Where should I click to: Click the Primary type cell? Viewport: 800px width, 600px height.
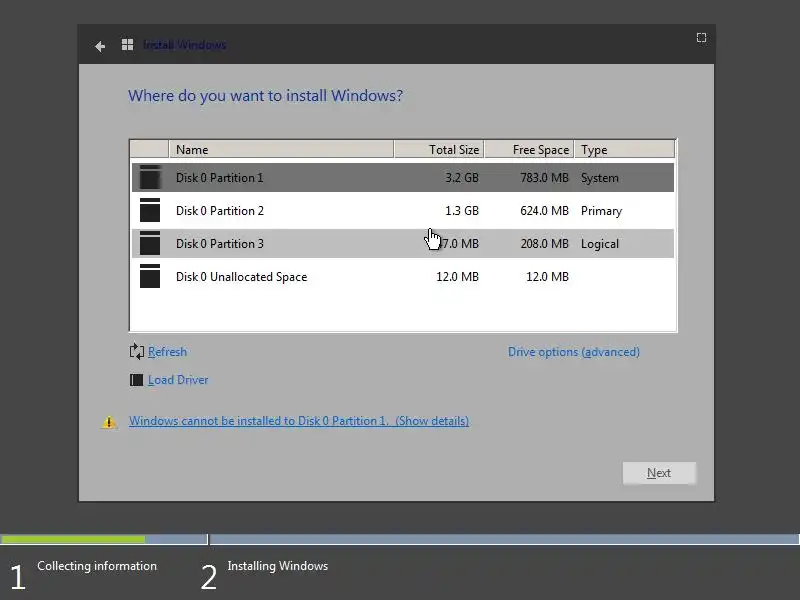tap(601, 211)
